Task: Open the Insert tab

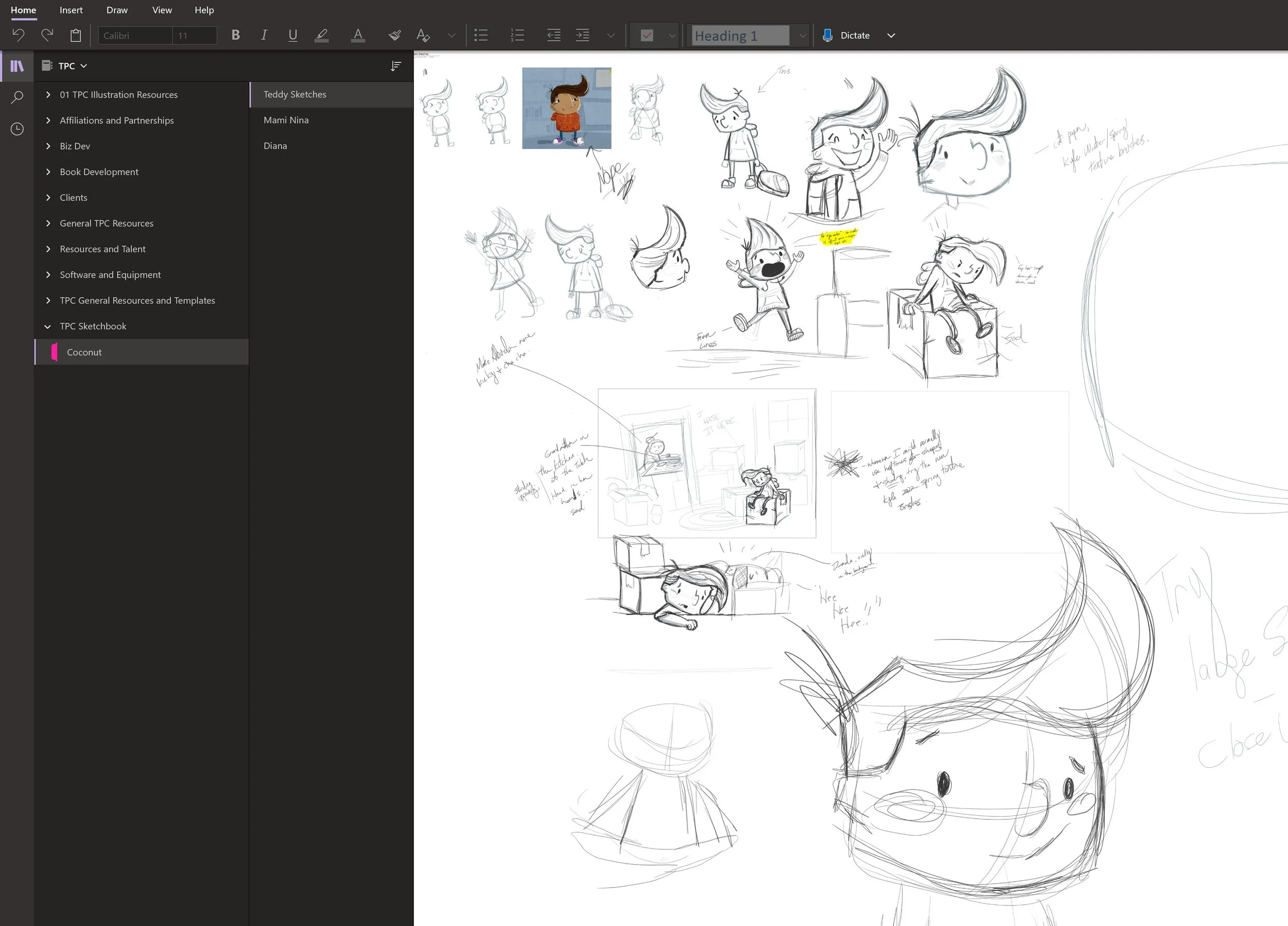Action: 71,10
